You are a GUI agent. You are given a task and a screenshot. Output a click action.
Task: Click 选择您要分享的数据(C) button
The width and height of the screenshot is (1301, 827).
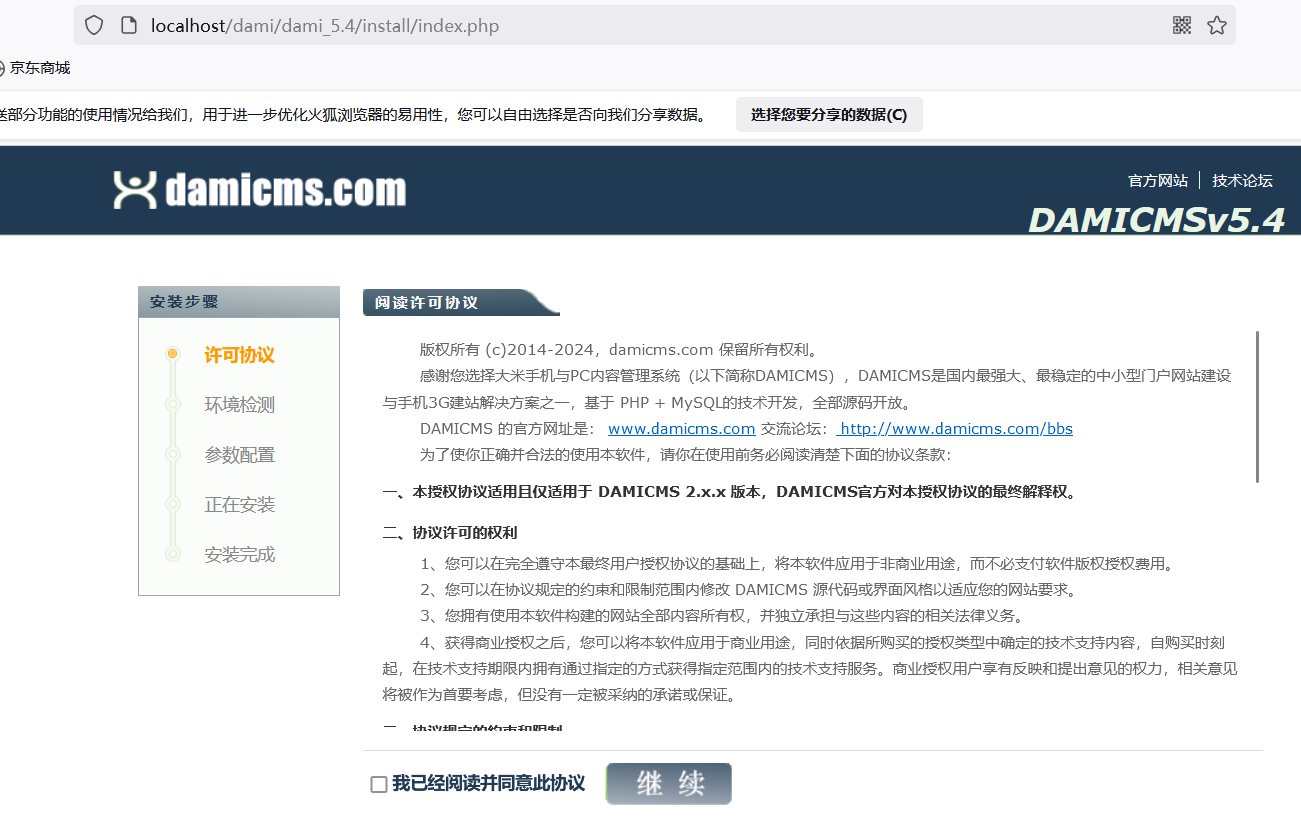829,114
